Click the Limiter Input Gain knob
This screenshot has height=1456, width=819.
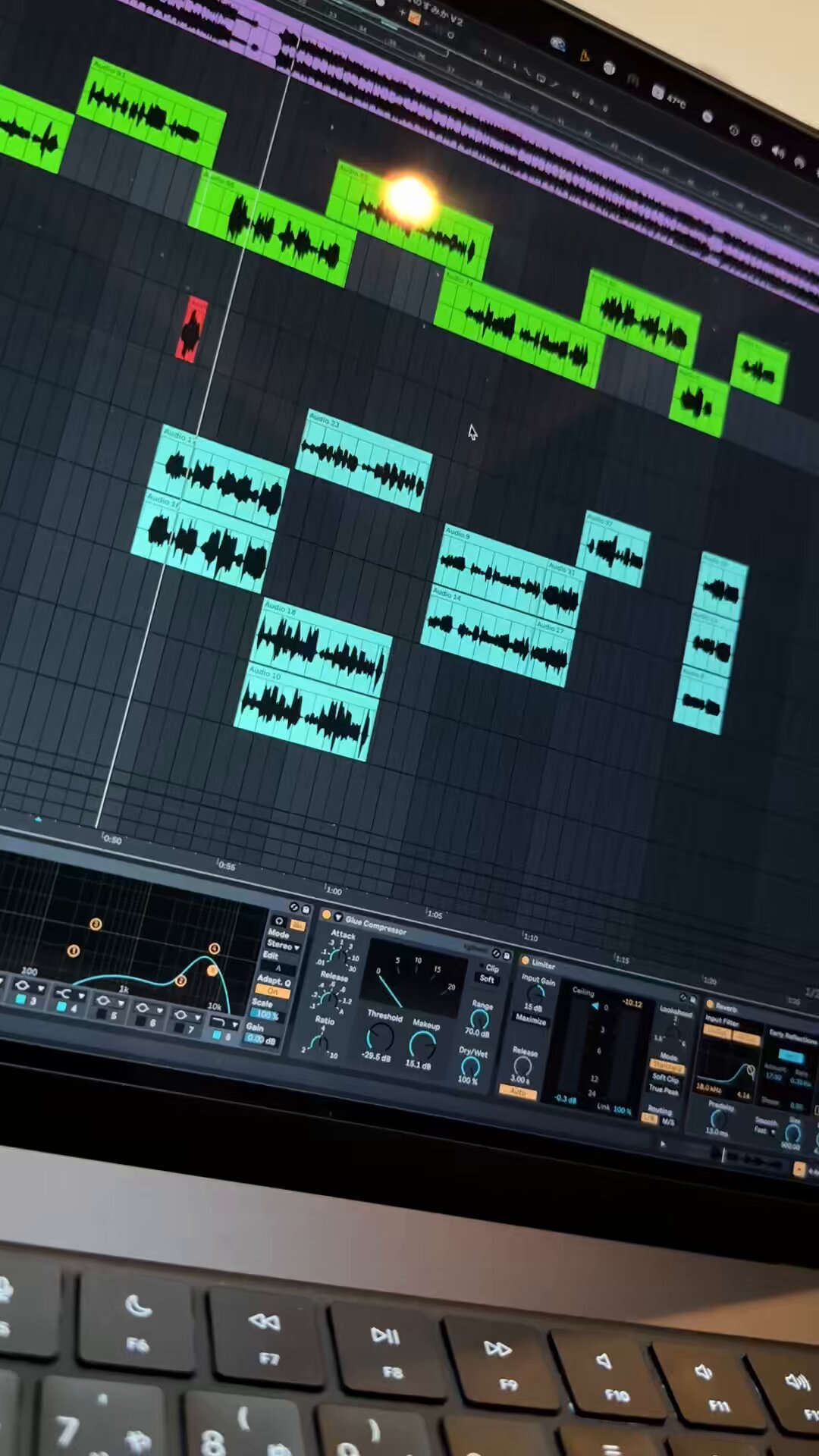point(536,994)
